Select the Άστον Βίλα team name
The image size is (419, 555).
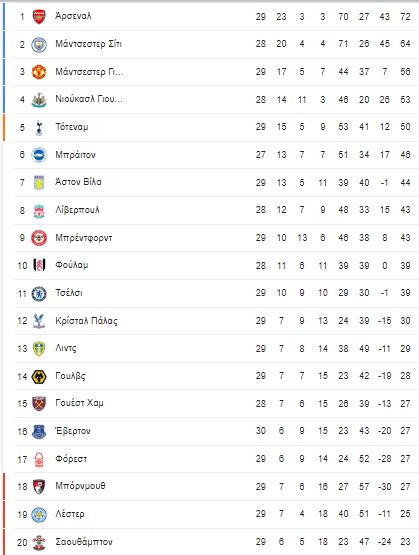[78, 182]
